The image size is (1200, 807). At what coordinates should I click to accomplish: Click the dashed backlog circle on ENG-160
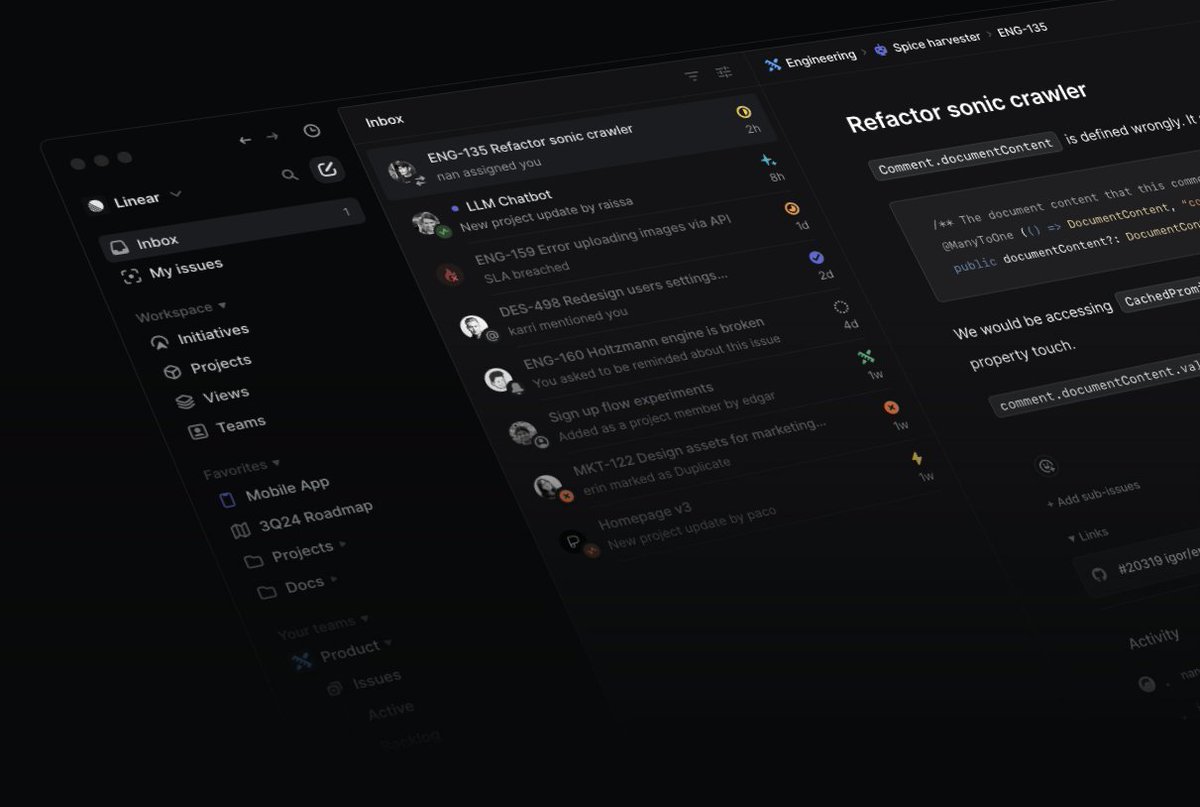[x=841, y=307]
